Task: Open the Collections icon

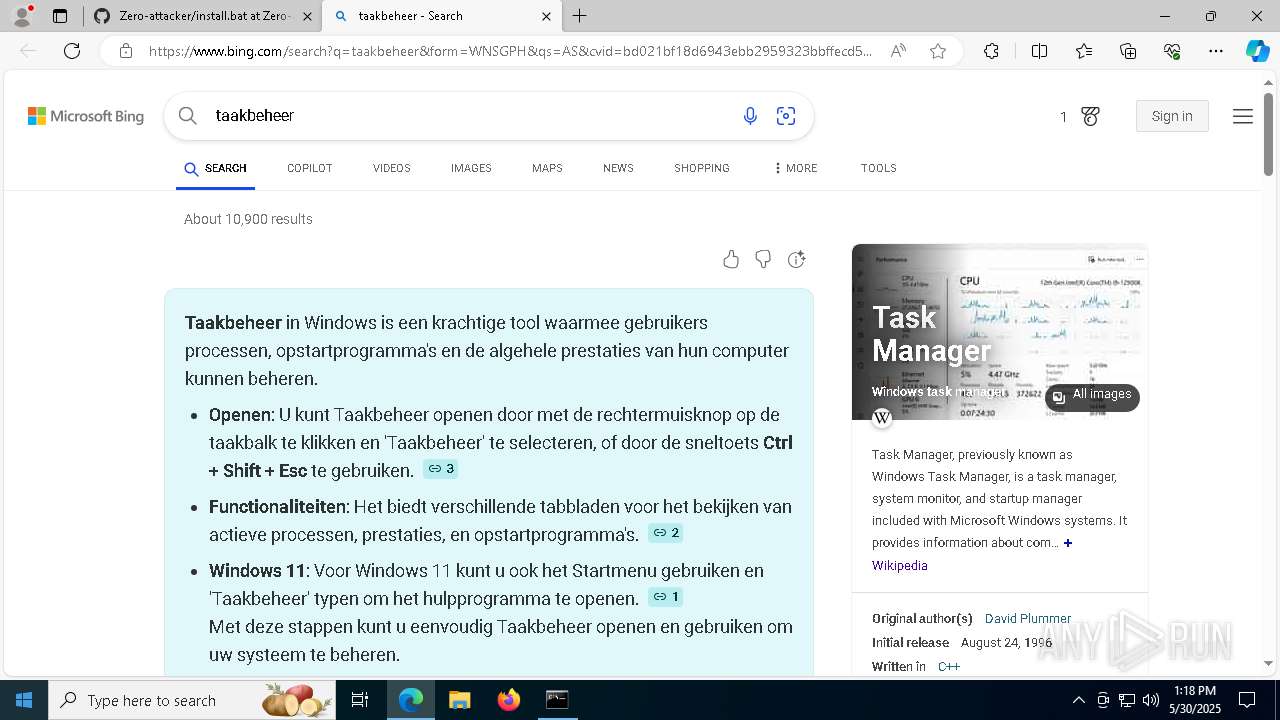Action: point(1128,51)
